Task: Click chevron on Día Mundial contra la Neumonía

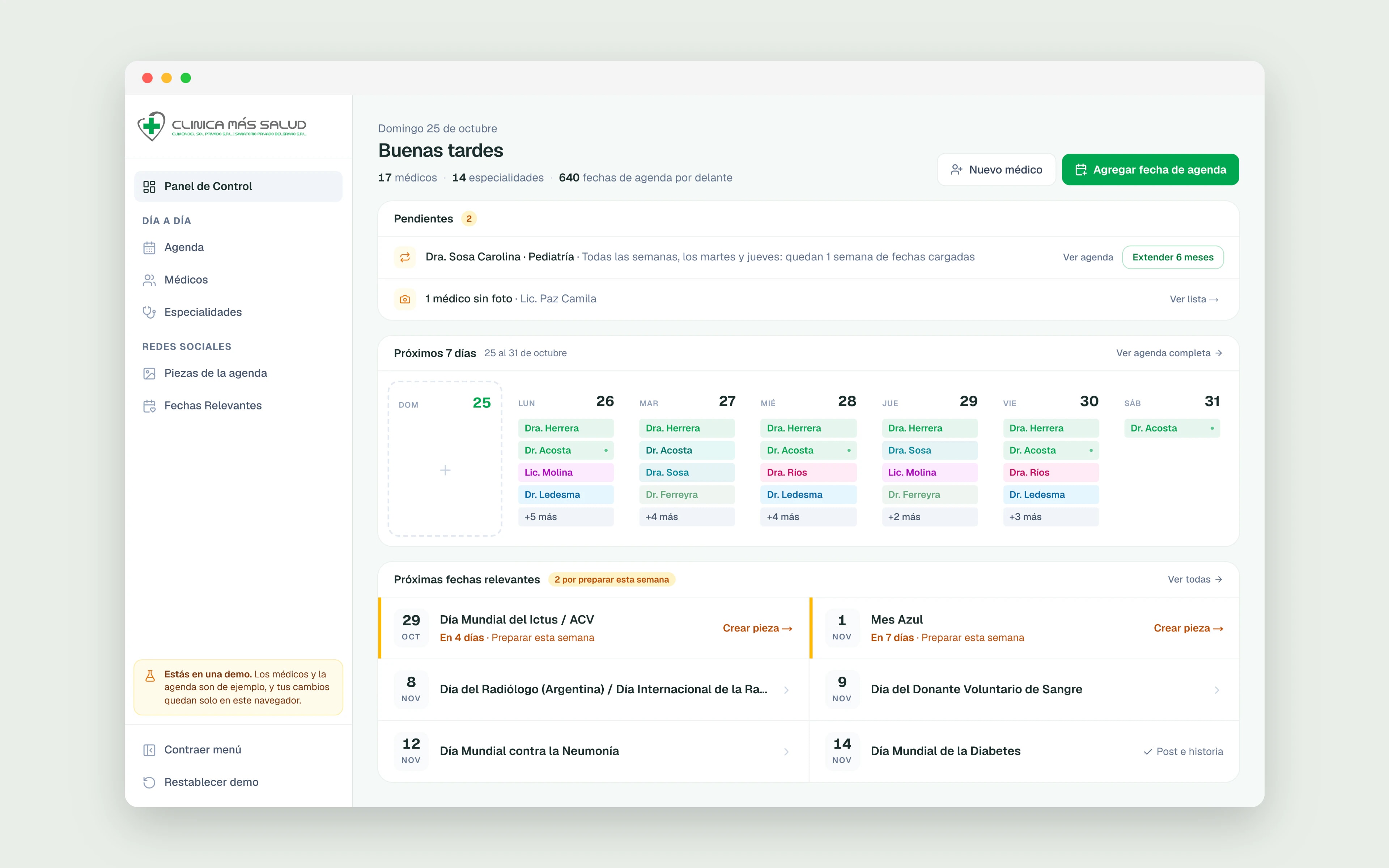Action: coord(786,752)
